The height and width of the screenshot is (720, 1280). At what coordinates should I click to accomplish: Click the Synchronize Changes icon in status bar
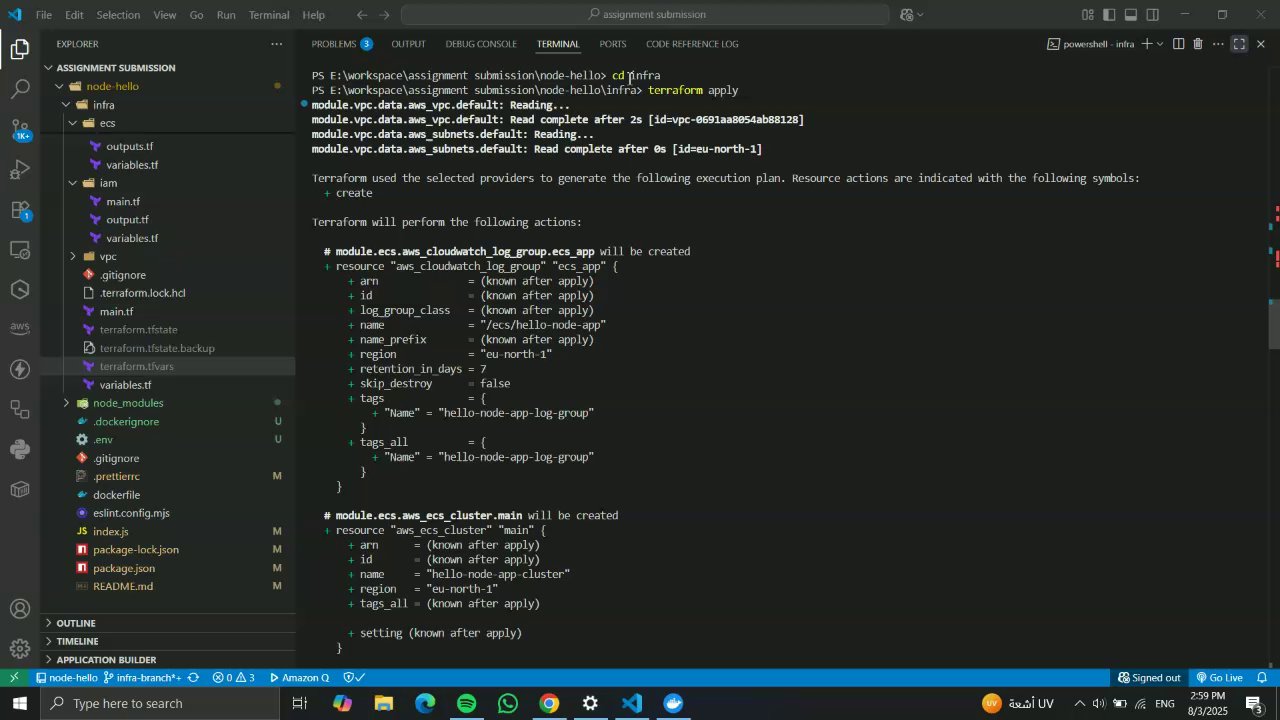(x=193, y=678)
